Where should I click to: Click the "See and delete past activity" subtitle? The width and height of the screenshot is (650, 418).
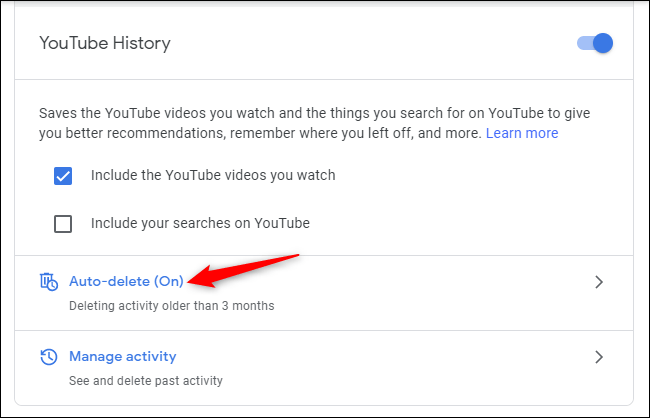146,381
